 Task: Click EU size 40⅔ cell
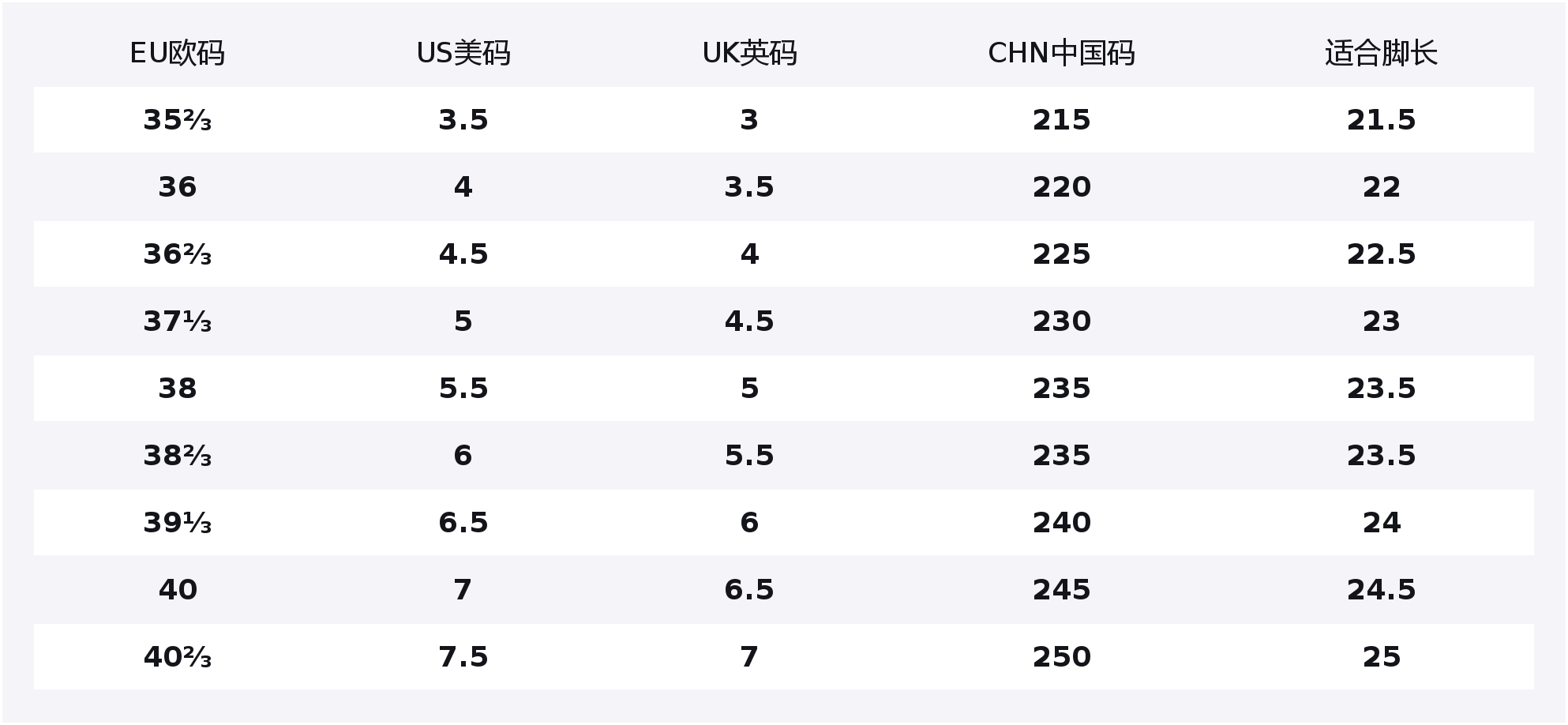(177, 657)
